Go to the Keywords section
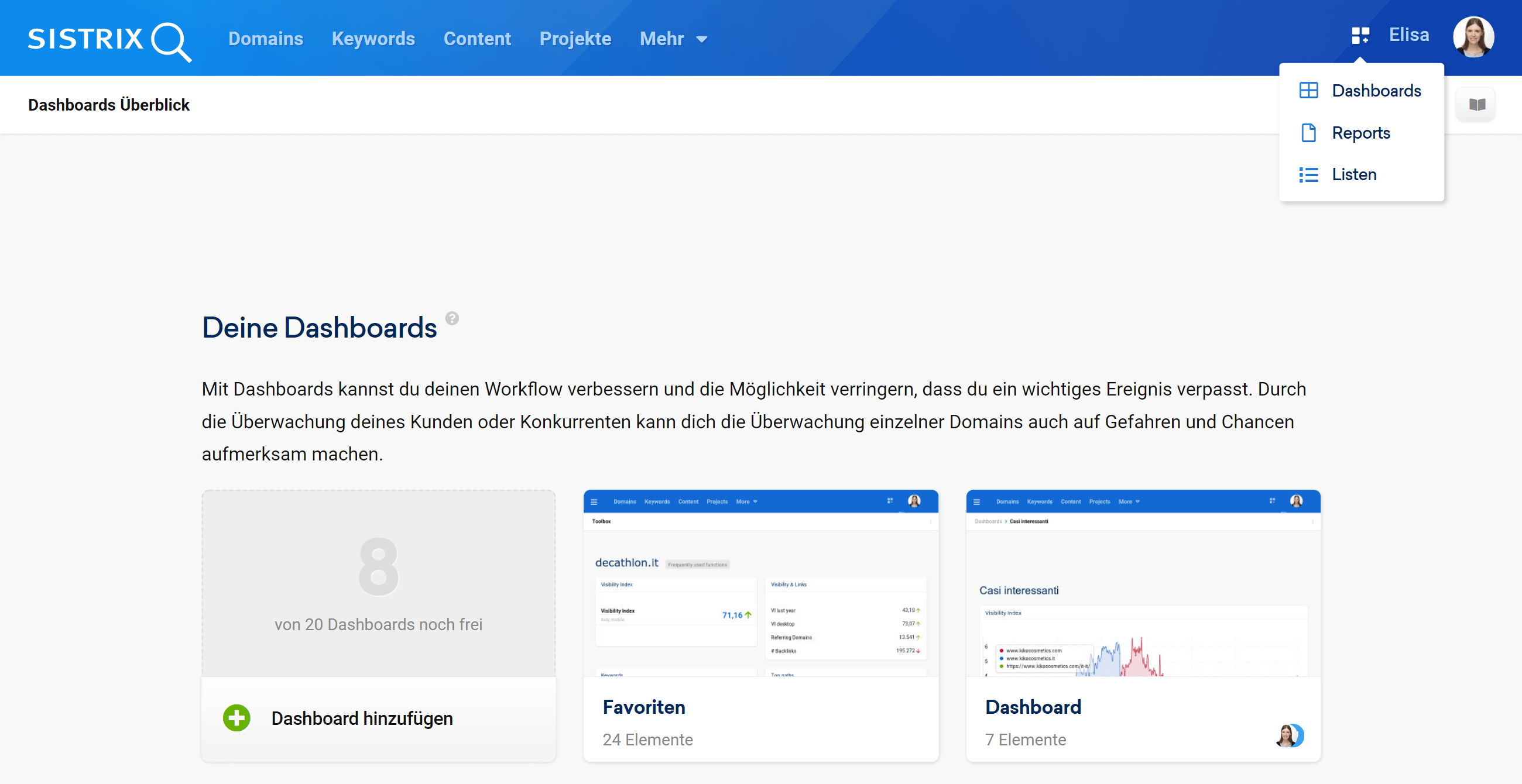This screenshot has height=784, width=1522. coord(373,39)
